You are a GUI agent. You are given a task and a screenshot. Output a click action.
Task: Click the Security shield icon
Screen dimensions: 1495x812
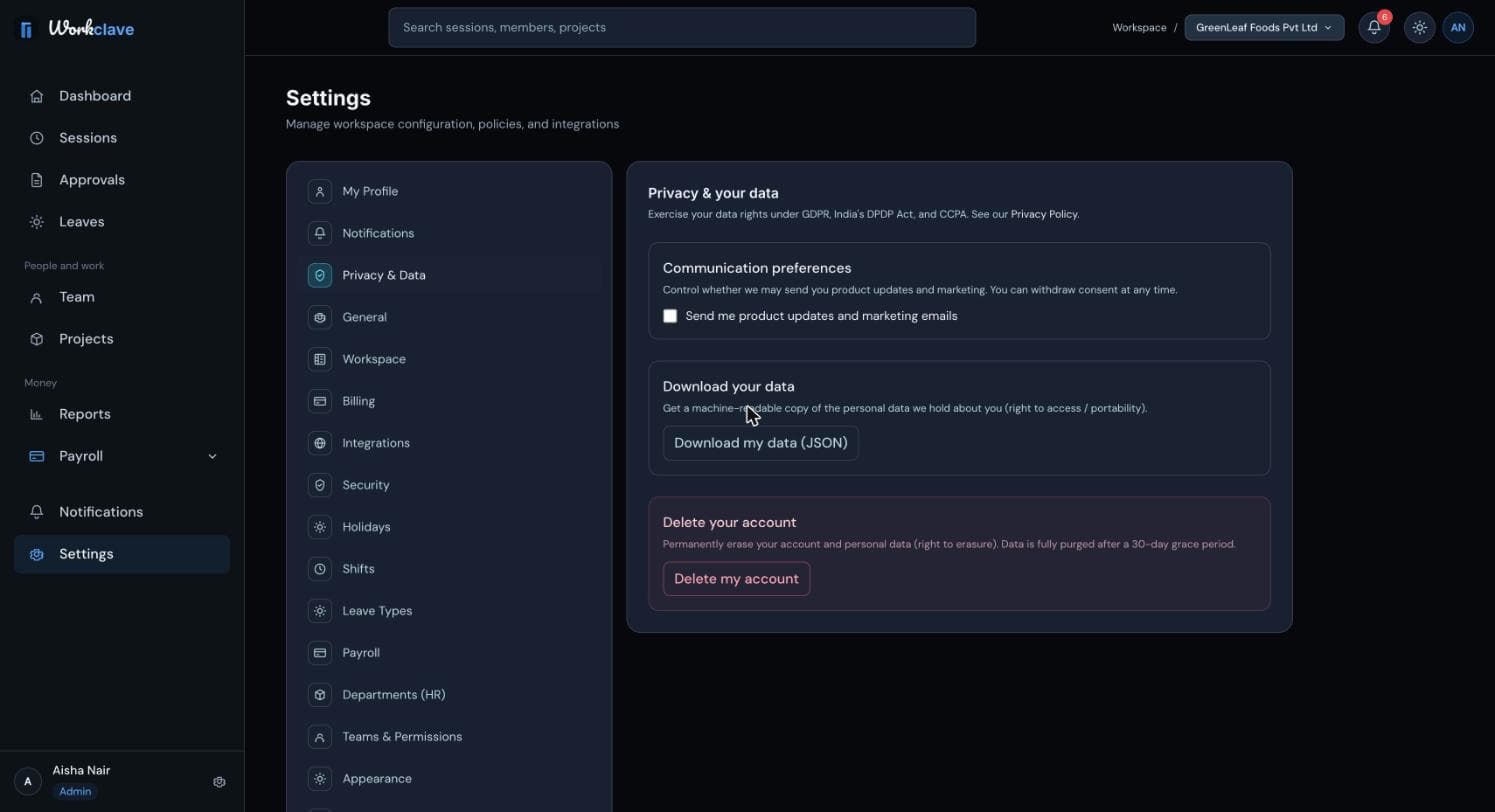tap(320, 485)
